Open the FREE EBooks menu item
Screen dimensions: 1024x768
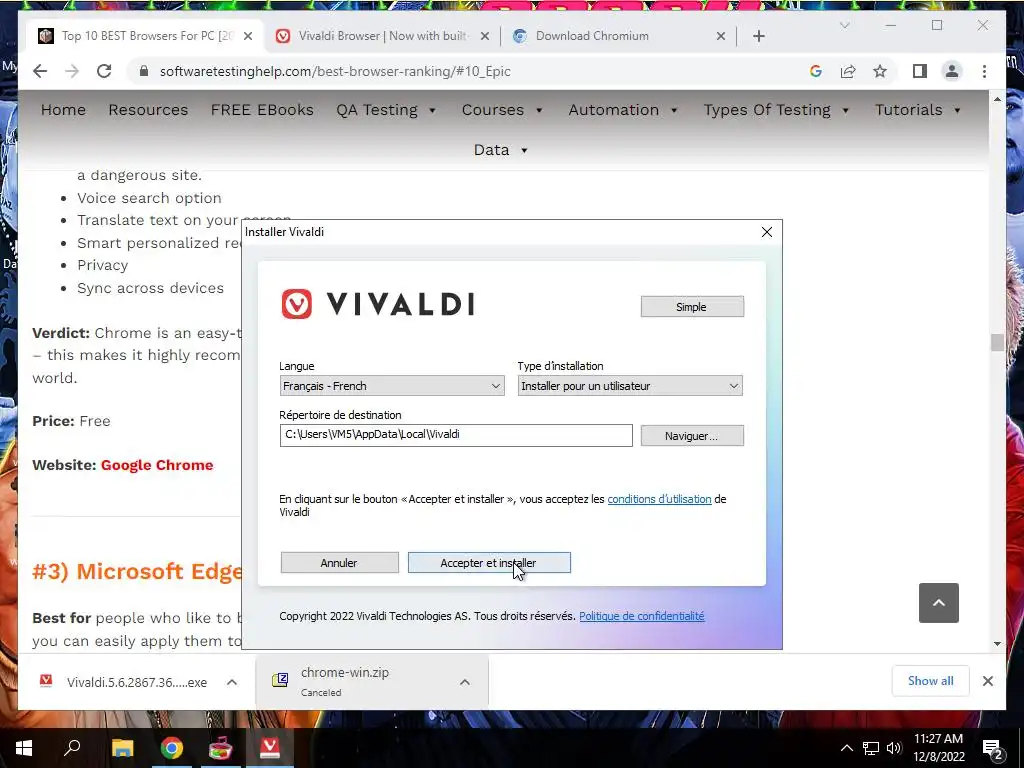click(x=262, y=110)
